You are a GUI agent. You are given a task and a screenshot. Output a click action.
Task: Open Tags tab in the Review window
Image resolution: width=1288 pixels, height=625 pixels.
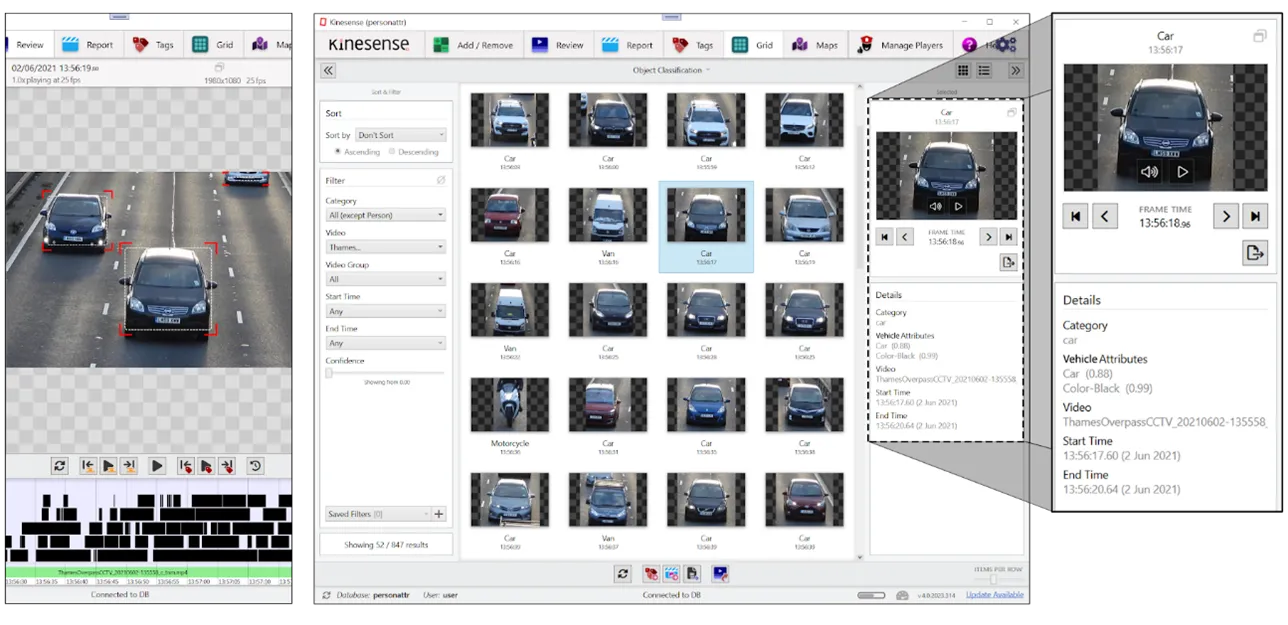click(153, 44)
